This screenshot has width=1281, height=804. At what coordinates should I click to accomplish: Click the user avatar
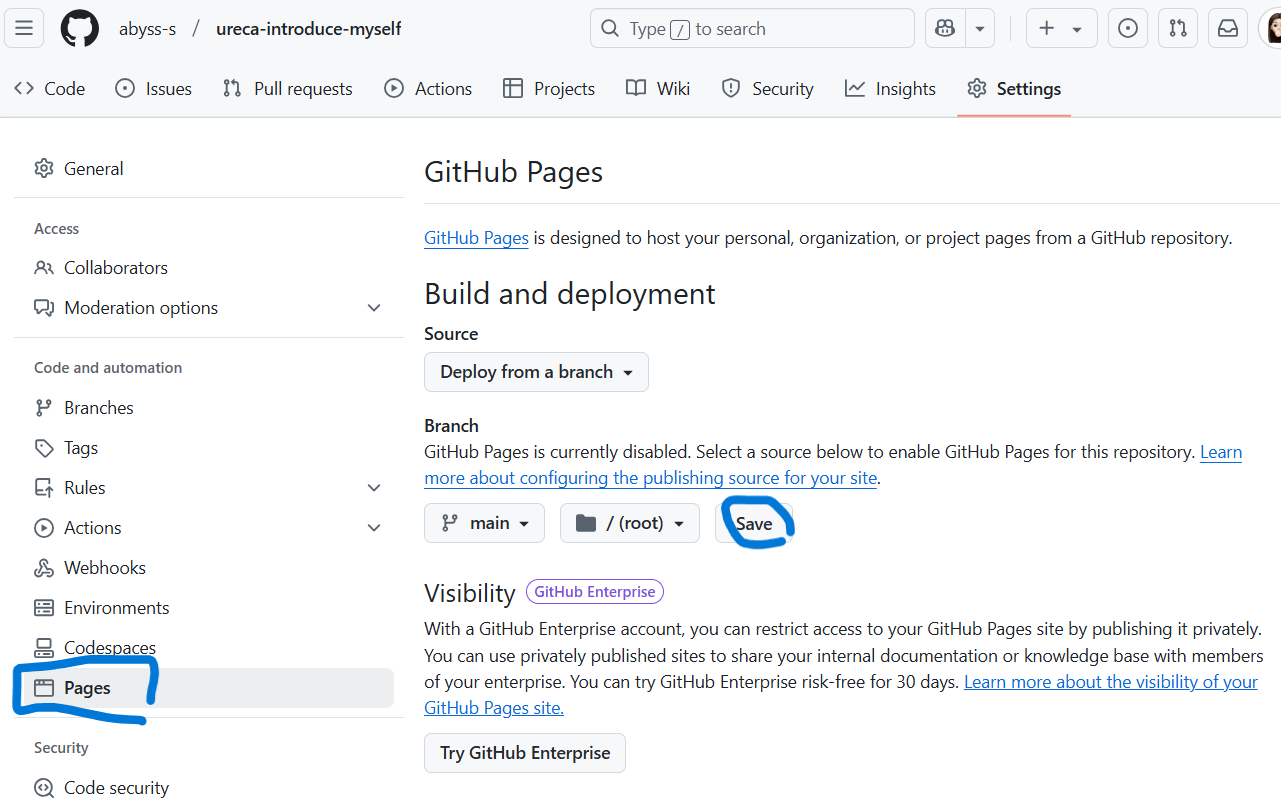coord(1273,28)
